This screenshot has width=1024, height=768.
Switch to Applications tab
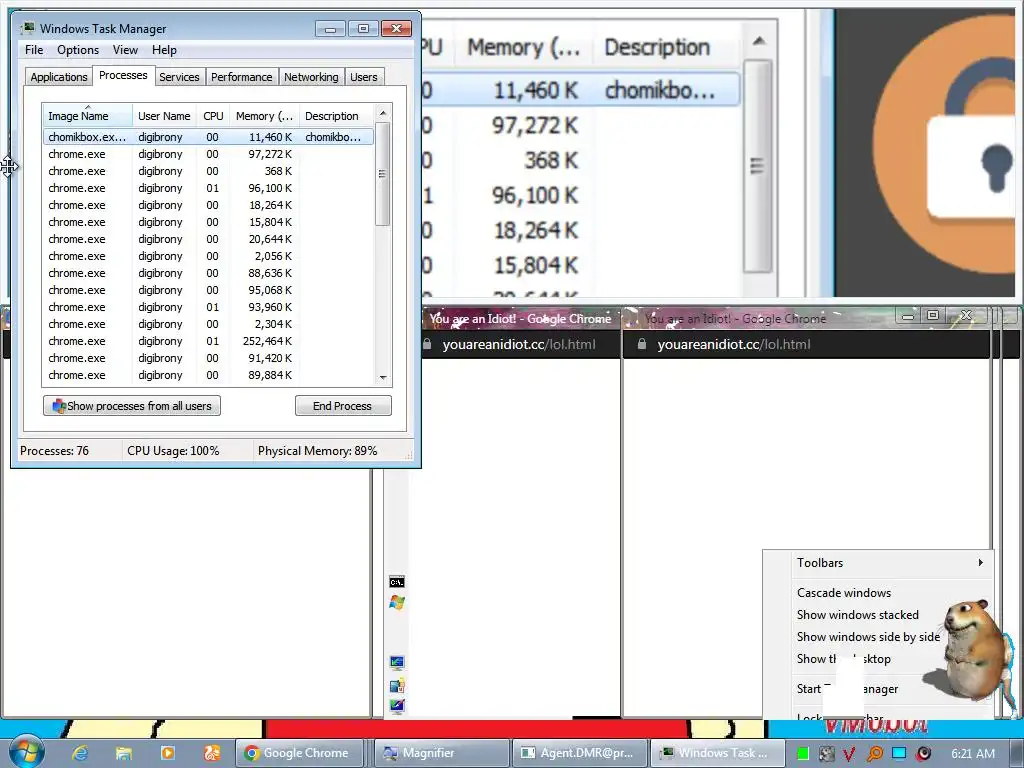(59, 77)
